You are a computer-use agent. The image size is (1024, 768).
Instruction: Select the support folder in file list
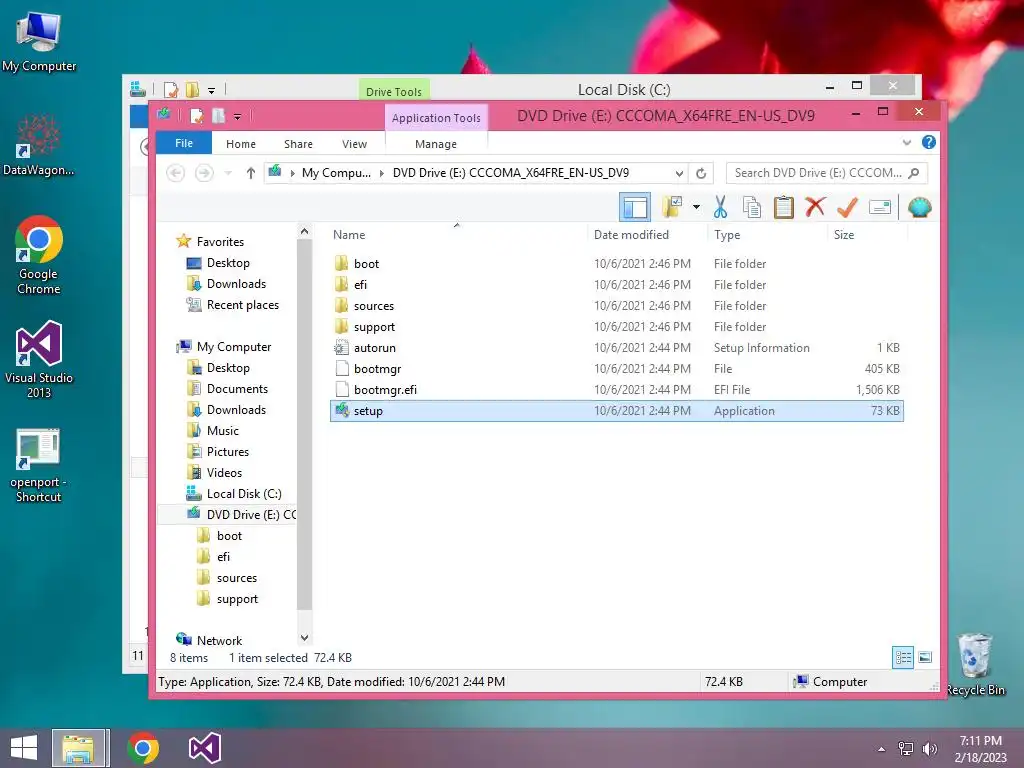coord(617,327)
